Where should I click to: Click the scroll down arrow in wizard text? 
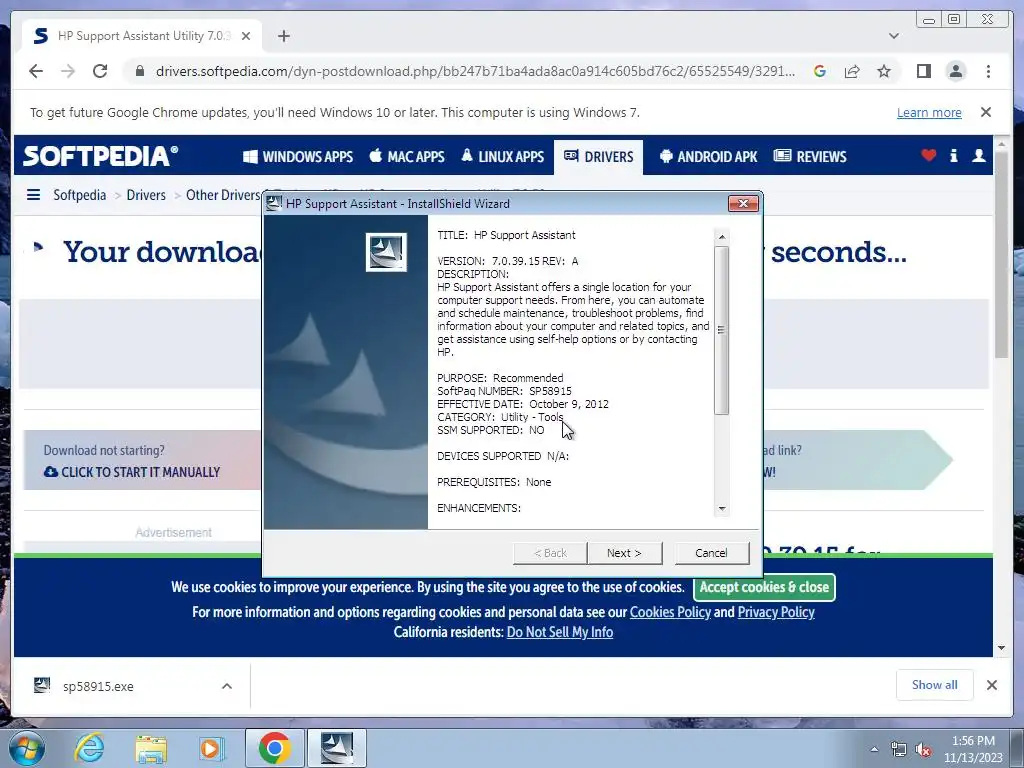click(722, 509)
